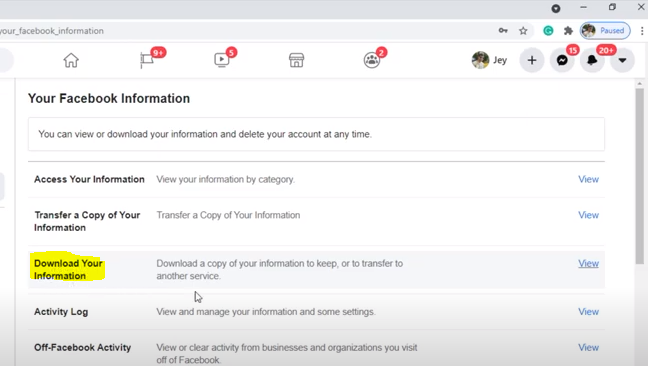Viewport: 648px width, 366px height.
Task: View Off-Facebook Activity
Action: coord(588,348)
